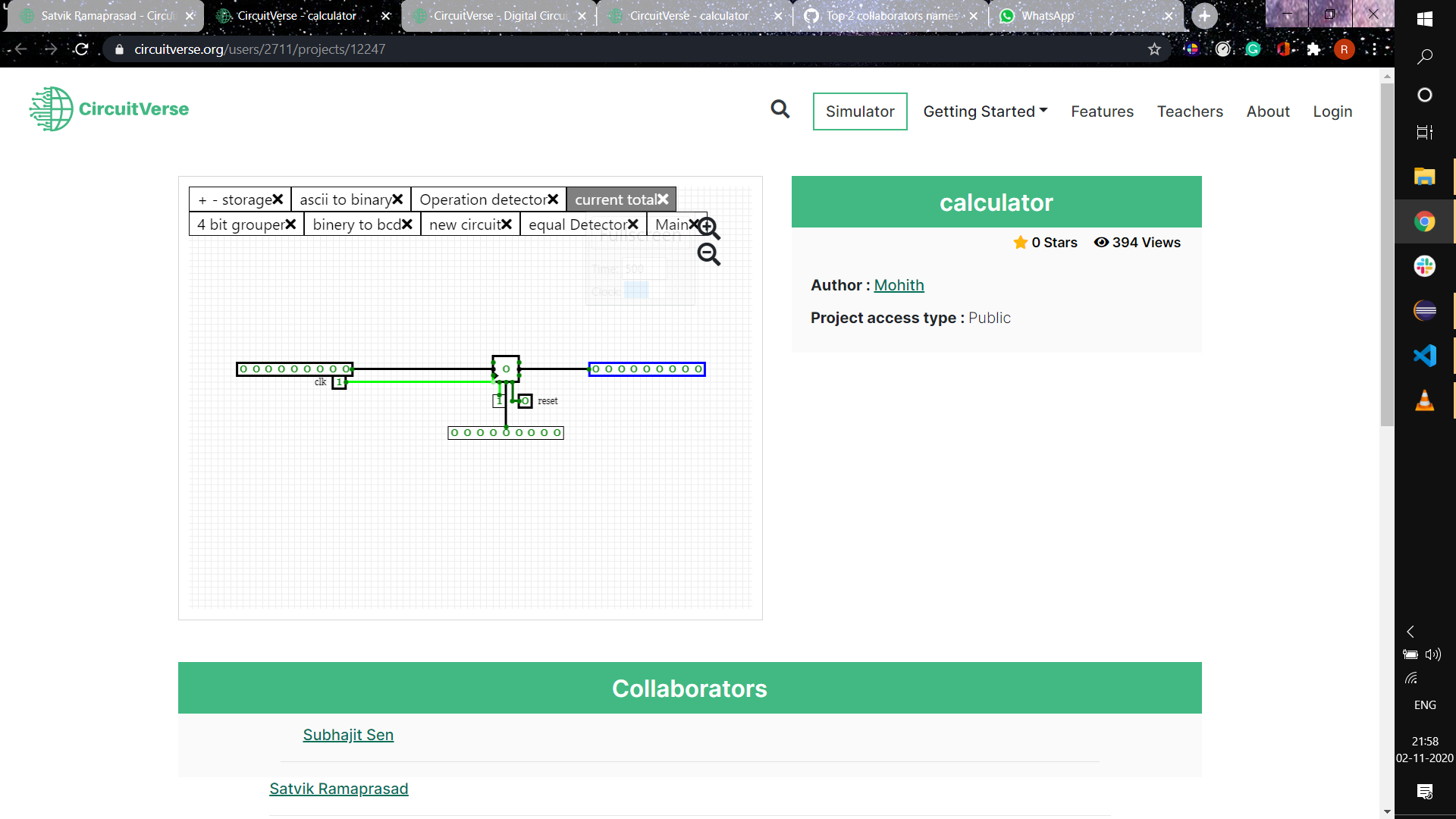Switch to the 'Operation detector' tab
1456x819 pixels.
[483, 199]
